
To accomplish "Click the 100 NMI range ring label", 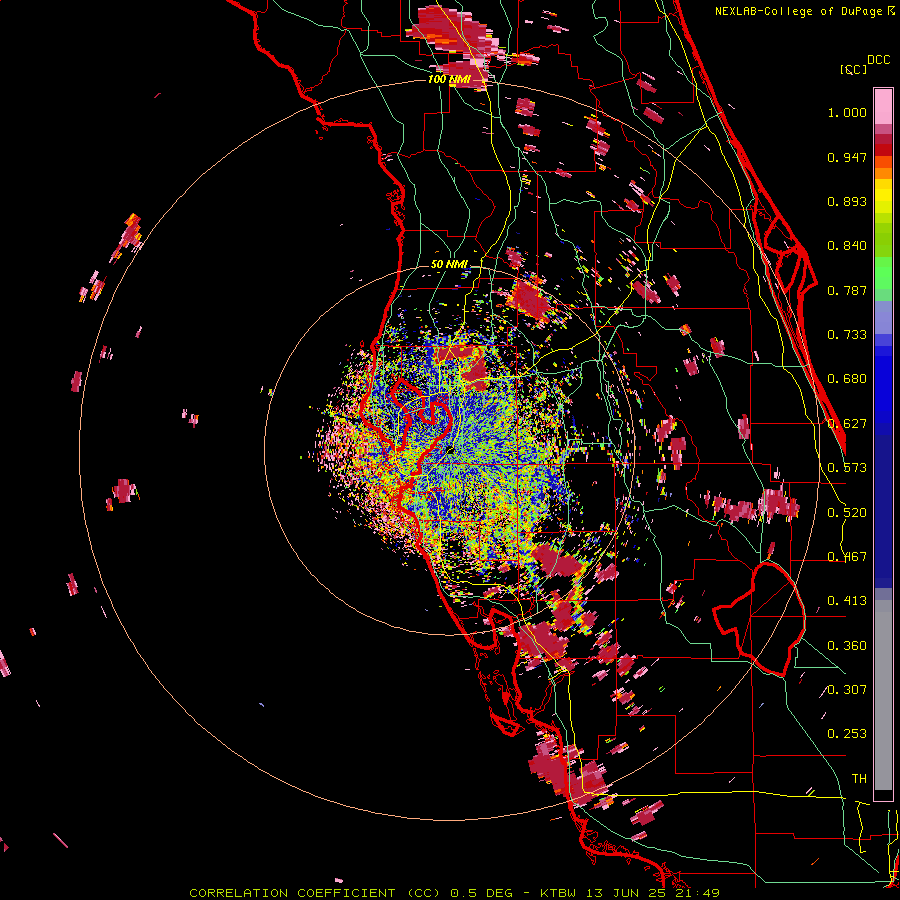I will coord(449,79).
